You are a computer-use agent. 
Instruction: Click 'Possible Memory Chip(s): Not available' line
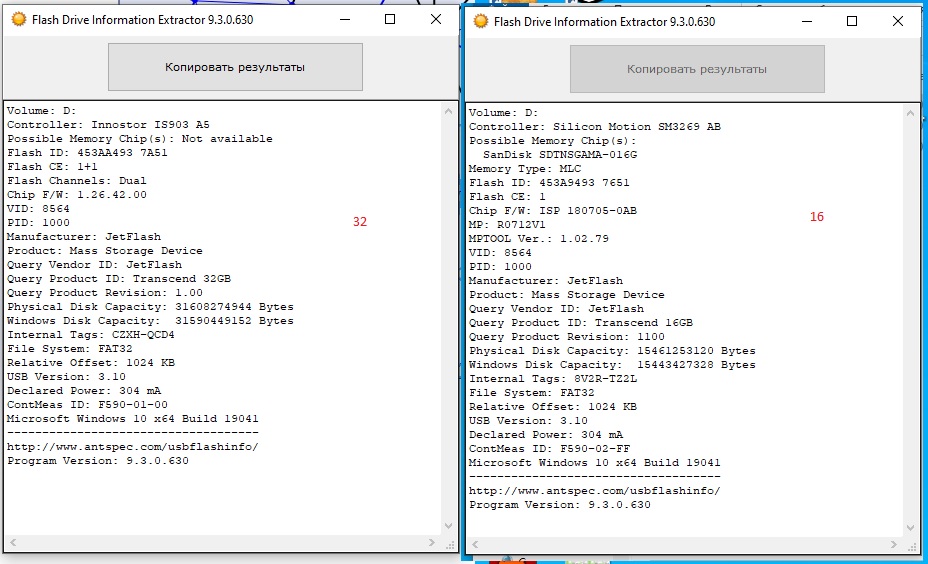[140, 138]
